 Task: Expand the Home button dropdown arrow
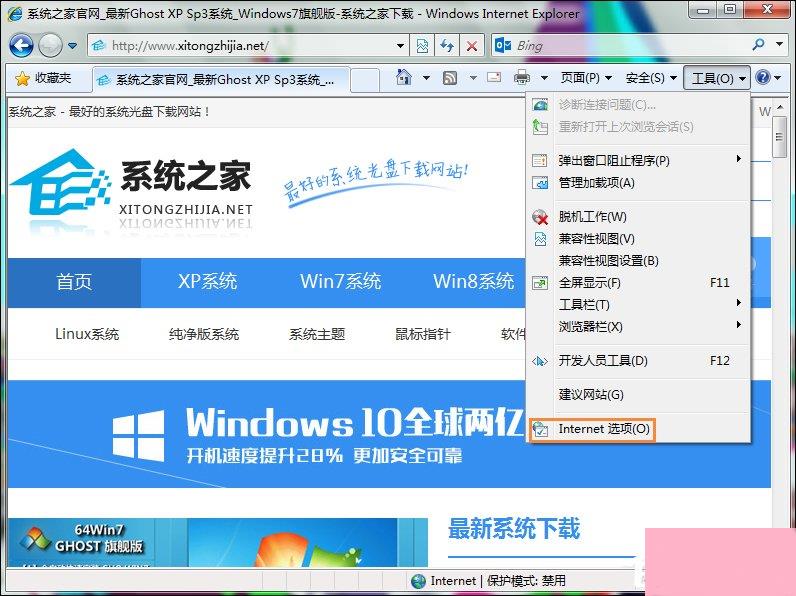(426, 78)
